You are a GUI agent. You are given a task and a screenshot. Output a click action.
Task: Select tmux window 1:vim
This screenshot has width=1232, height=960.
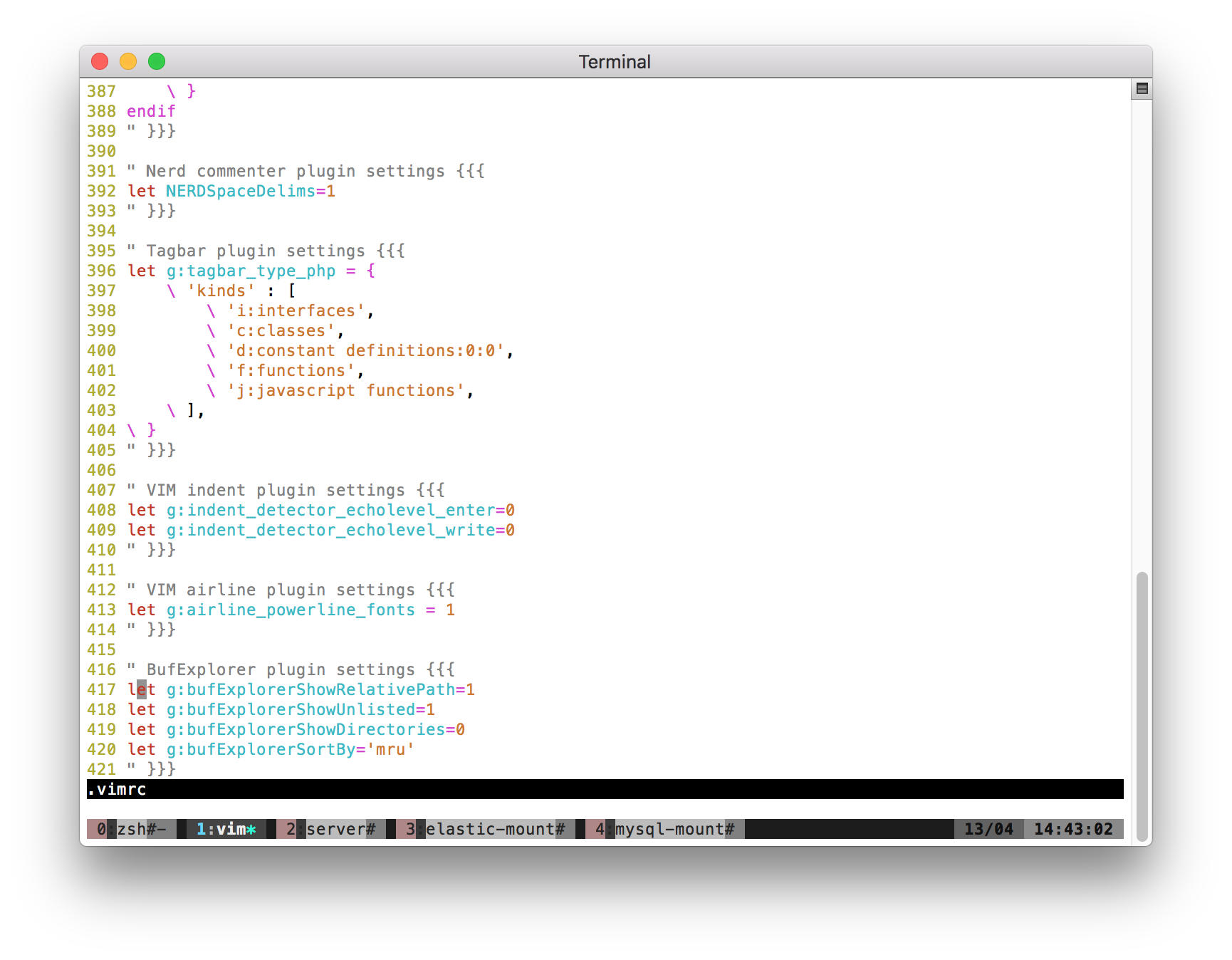(x=226, y=829)
